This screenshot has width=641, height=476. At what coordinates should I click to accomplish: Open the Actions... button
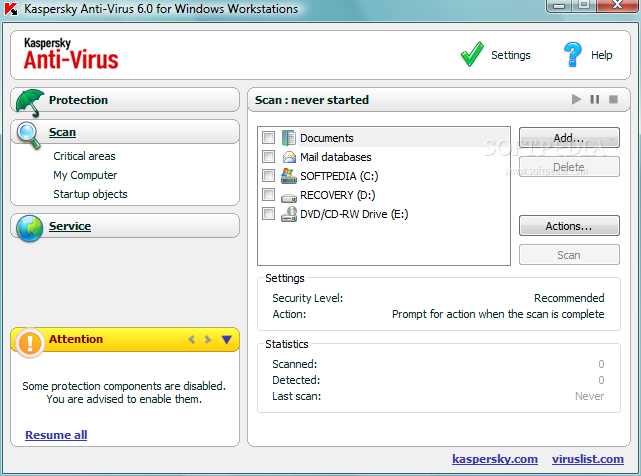(x=569, y=226)
